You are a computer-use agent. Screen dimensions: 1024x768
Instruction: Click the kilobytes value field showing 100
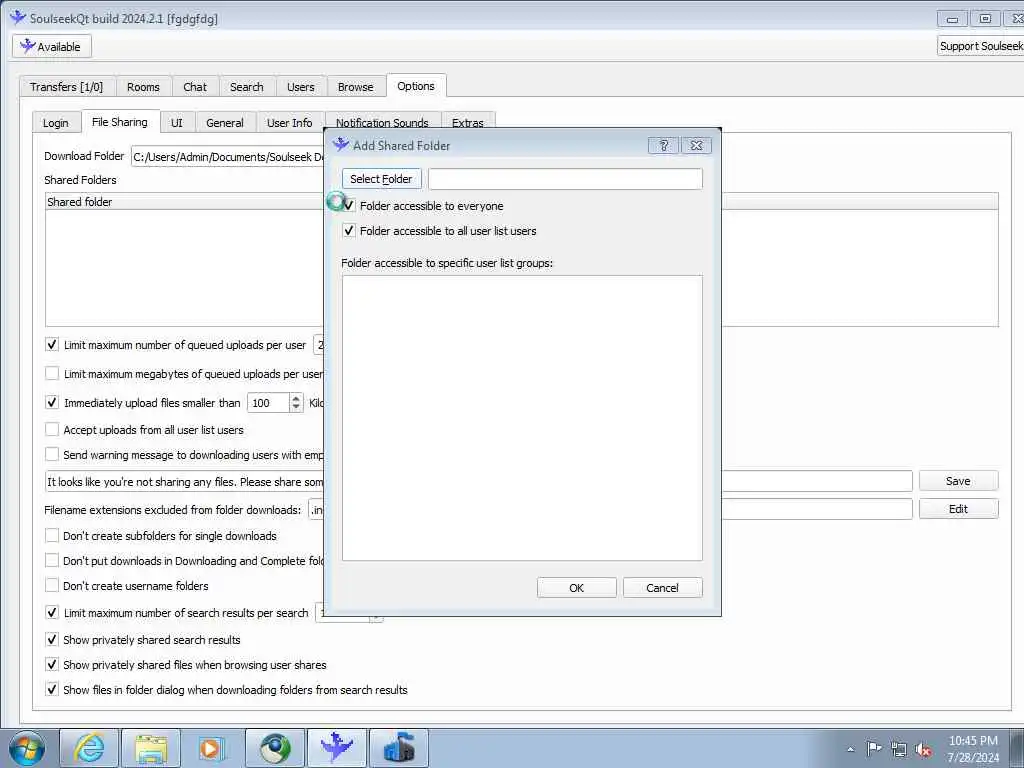click(268, 403)
